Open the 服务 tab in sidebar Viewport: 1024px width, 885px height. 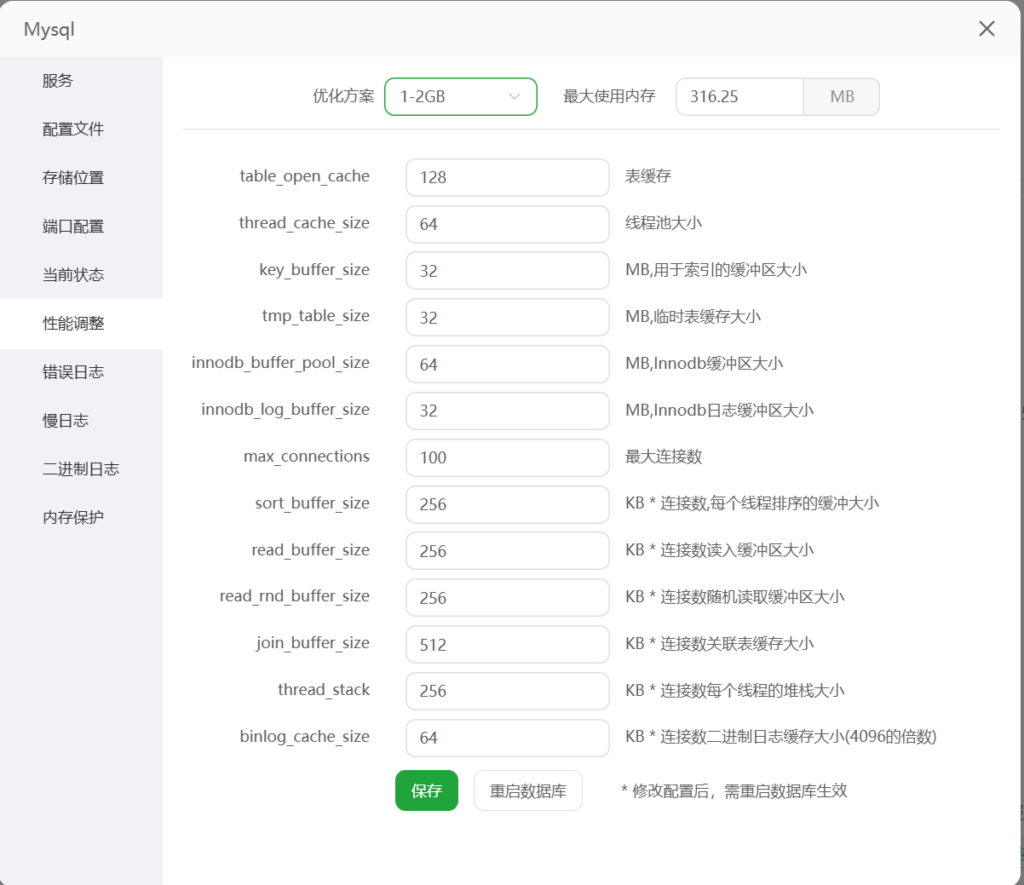(x=58, y=81)
